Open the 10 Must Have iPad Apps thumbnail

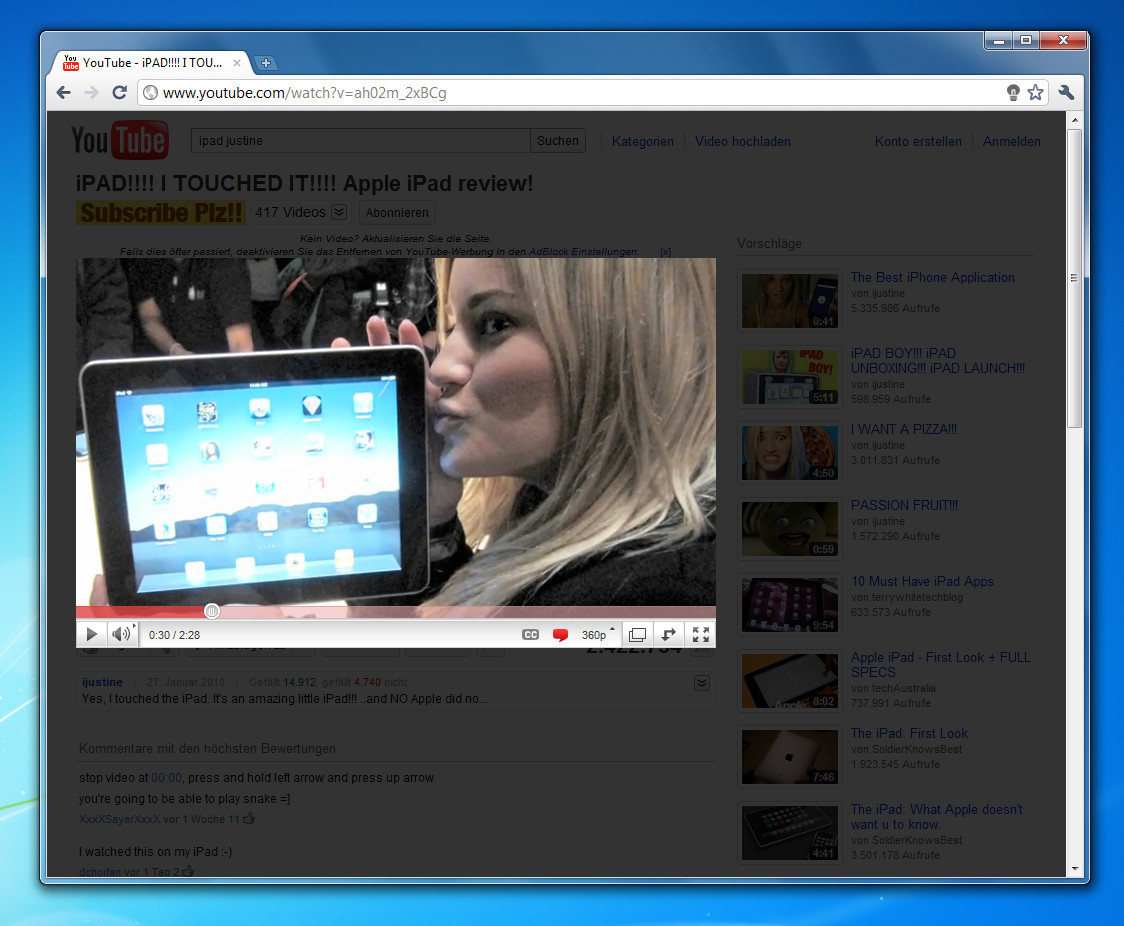pyautogui.click(x=789, y=605)
